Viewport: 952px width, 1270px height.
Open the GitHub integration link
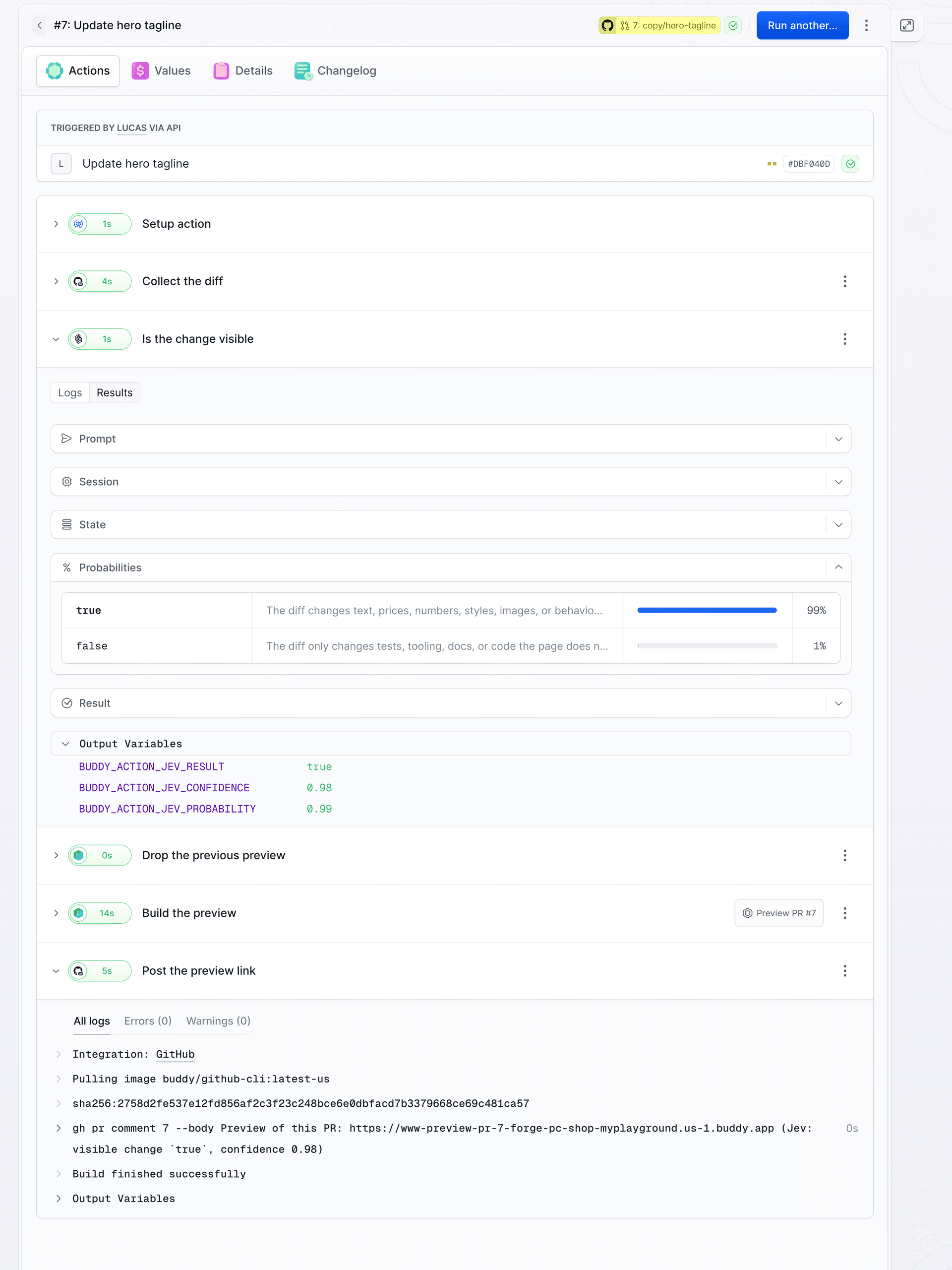pyautogui.click(x=176, y=1055)
